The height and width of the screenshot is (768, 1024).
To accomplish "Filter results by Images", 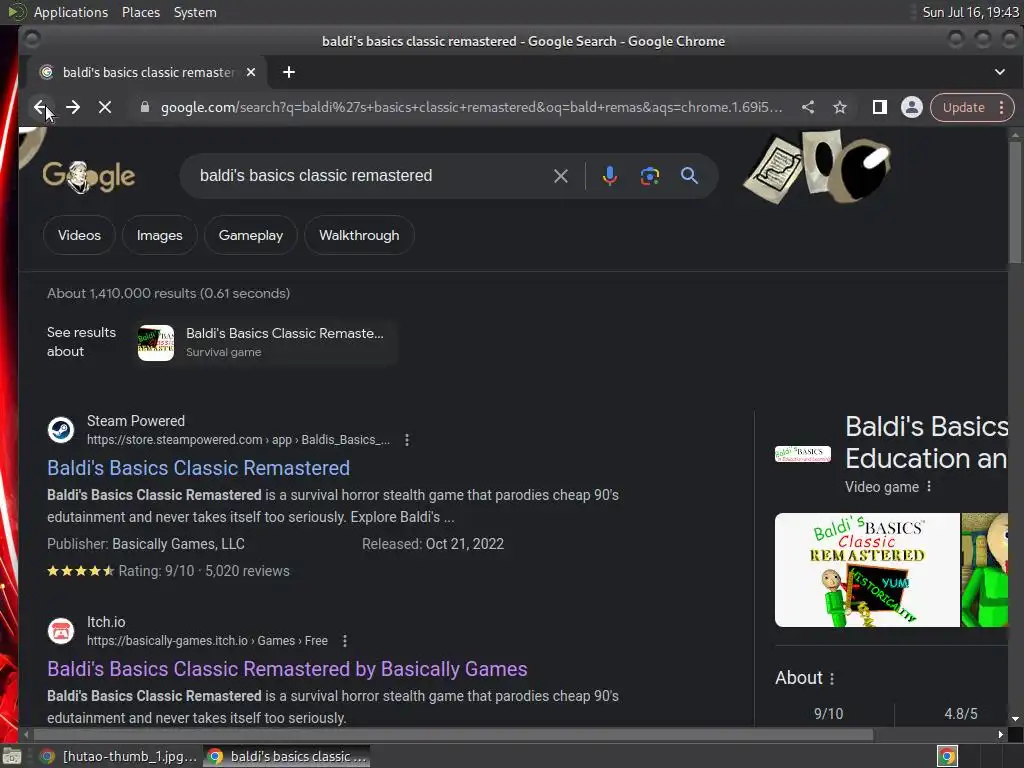I will pos(159,235).
